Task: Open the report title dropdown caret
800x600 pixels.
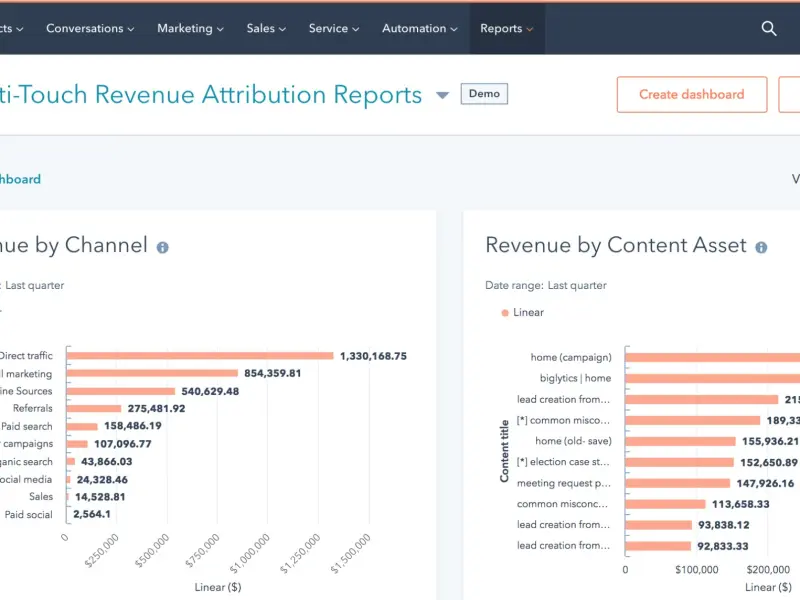Action: pos(442,96)
